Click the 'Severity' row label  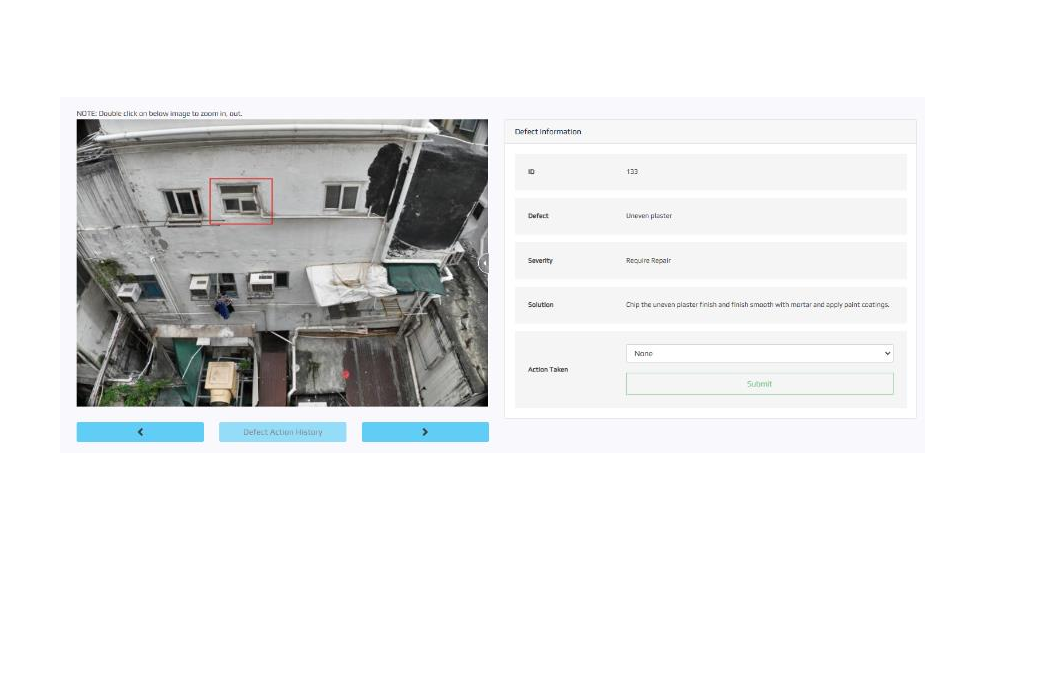coord(540,261)
